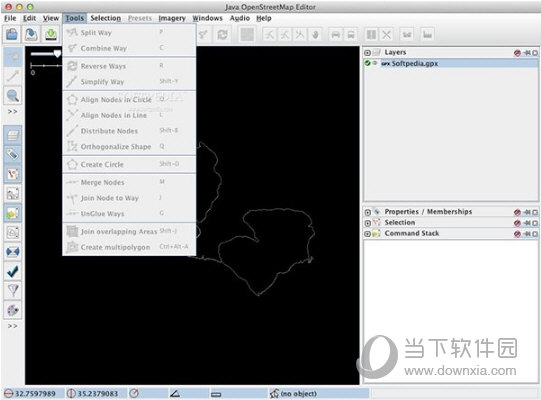The height and width of the screenshot is (400, 541).
Task: Open the View menu
Action: coord(51,18)
